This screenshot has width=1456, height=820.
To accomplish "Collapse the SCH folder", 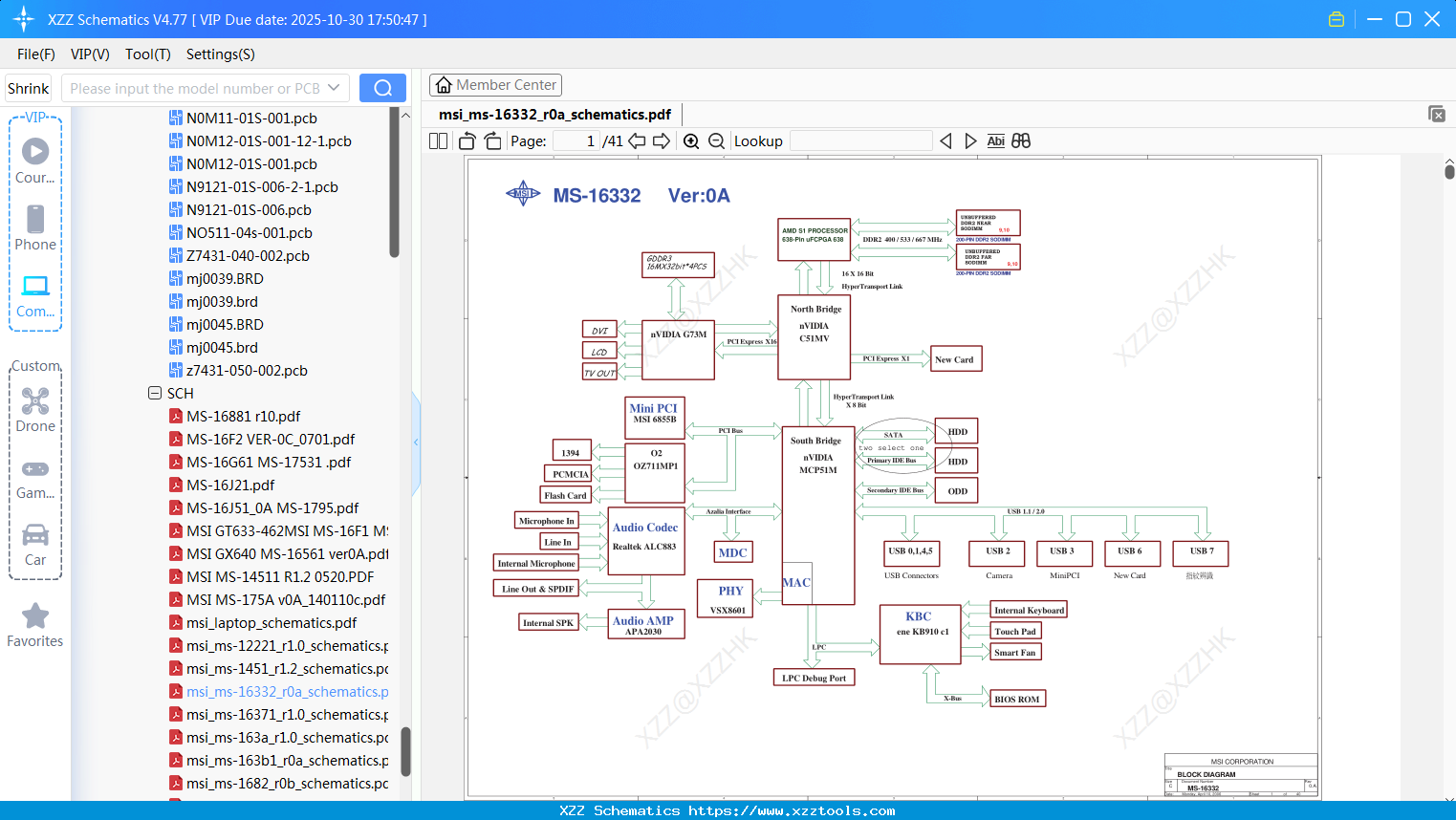I will point(155,393).
